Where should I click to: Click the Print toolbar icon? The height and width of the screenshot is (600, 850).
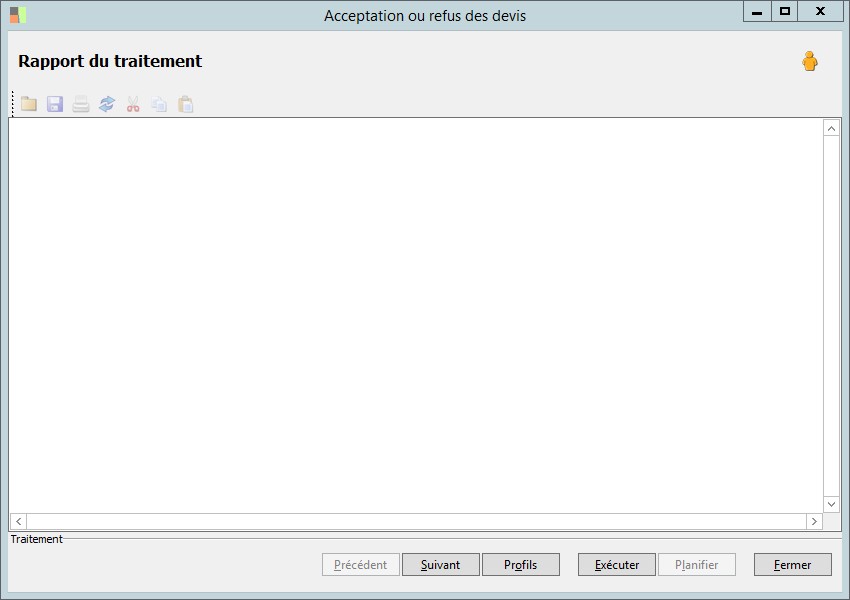(81, 104)
